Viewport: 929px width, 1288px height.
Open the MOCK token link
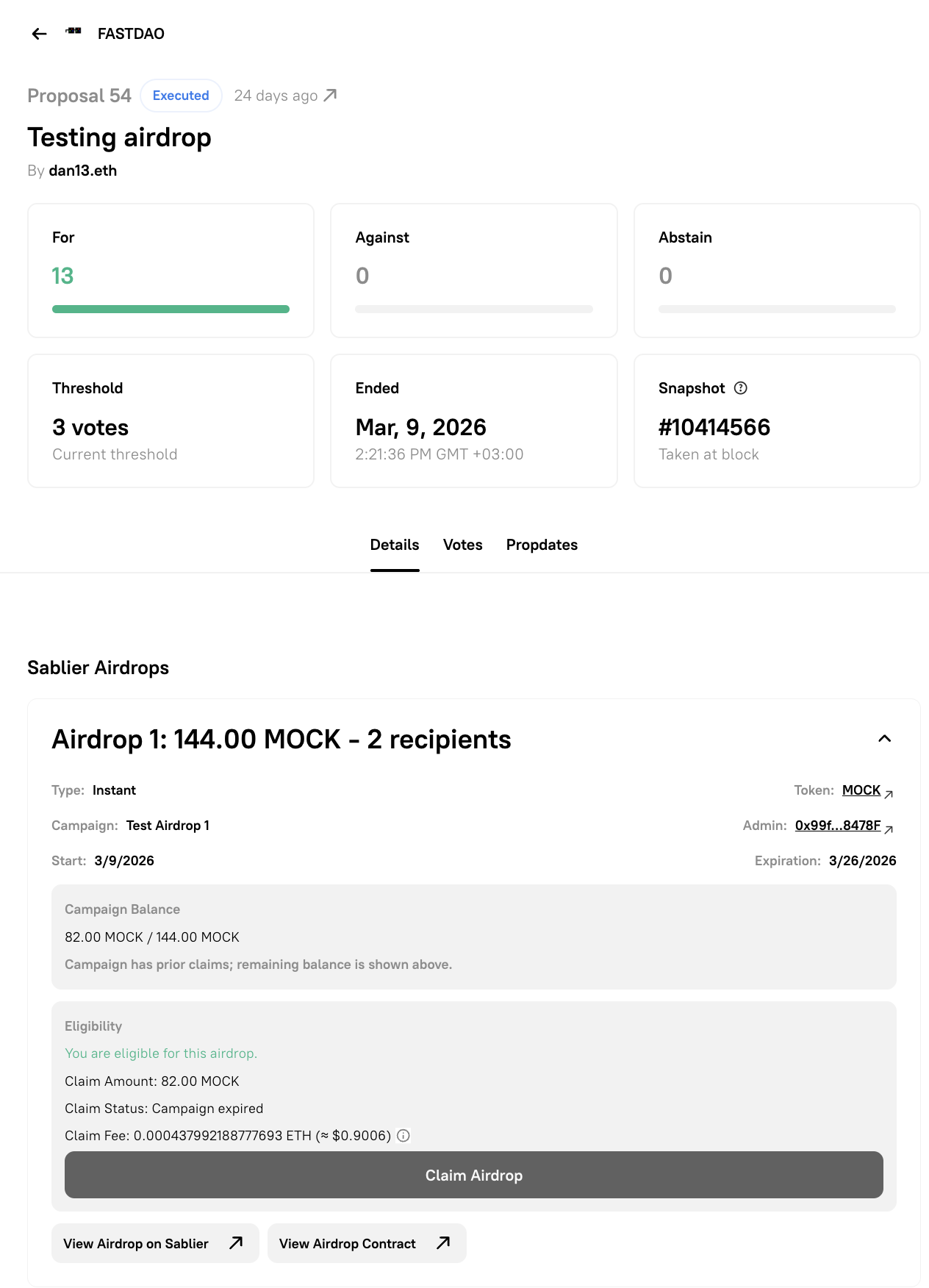861,790
